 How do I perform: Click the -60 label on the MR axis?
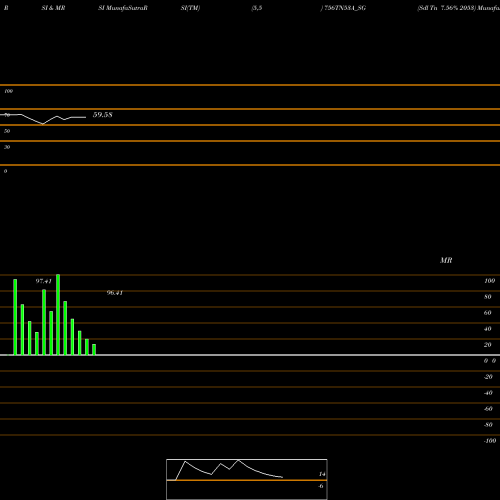click(x=488, y=409)
